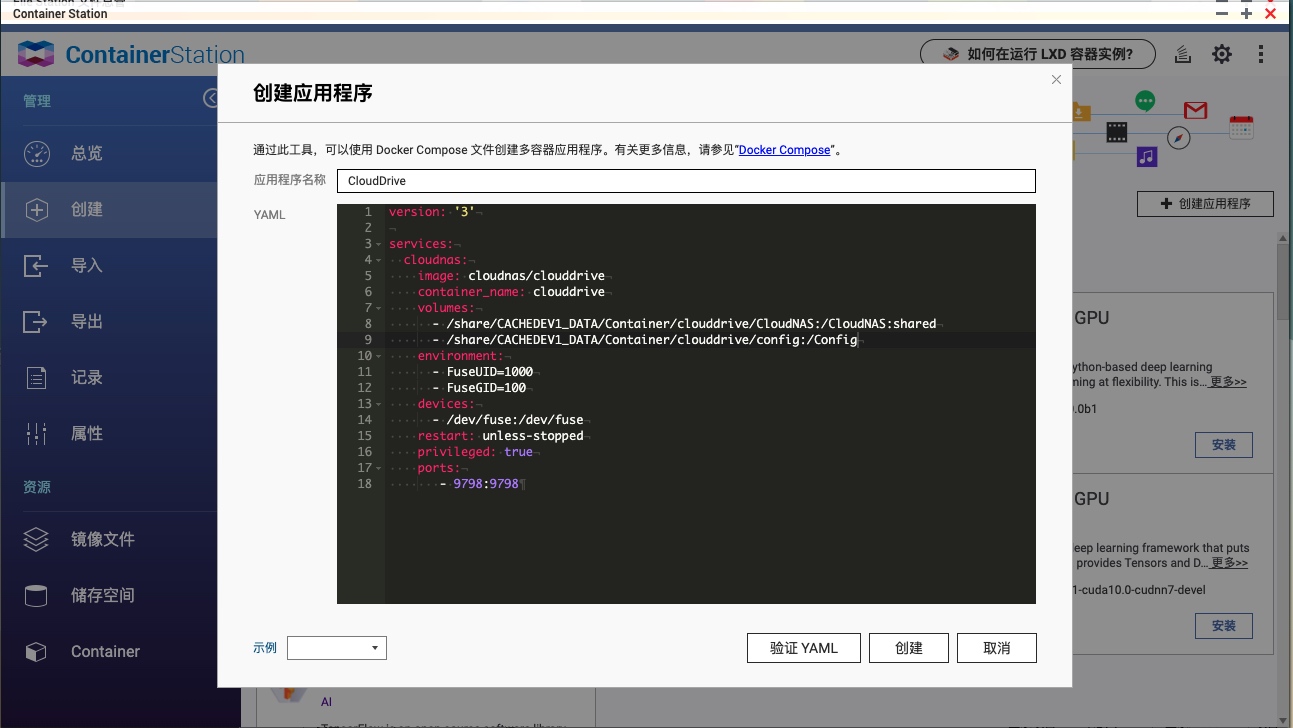Viewport: 1293px width, 728px height.
Task: Click the 总览 gauge icon
Action: 36,154
